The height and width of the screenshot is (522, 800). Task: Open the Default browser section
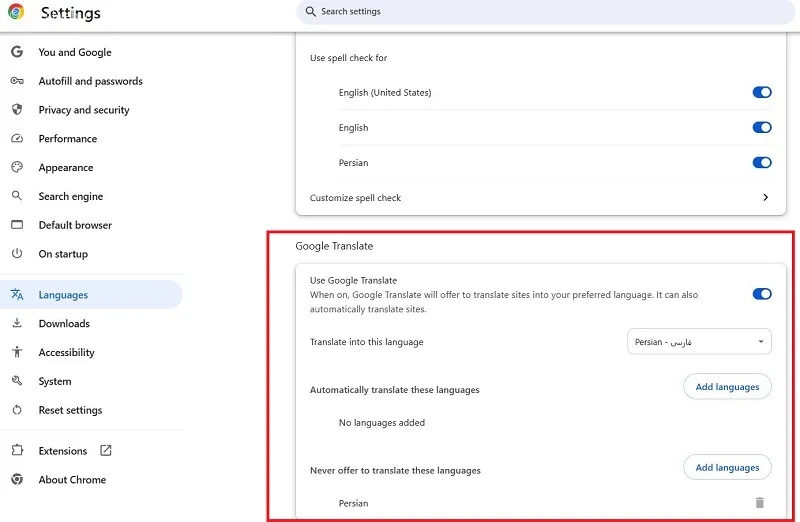[75, 225]
